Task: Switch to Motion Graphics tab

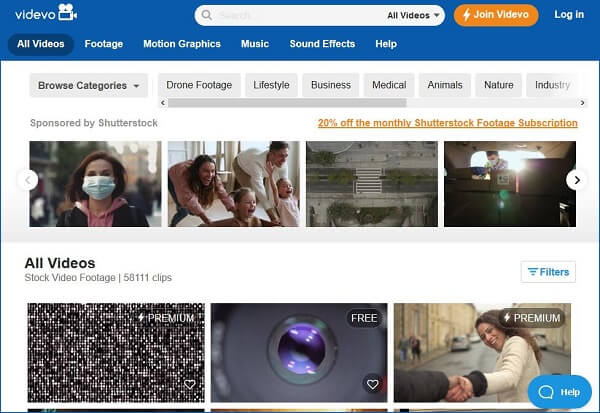Action: point(182,44)
